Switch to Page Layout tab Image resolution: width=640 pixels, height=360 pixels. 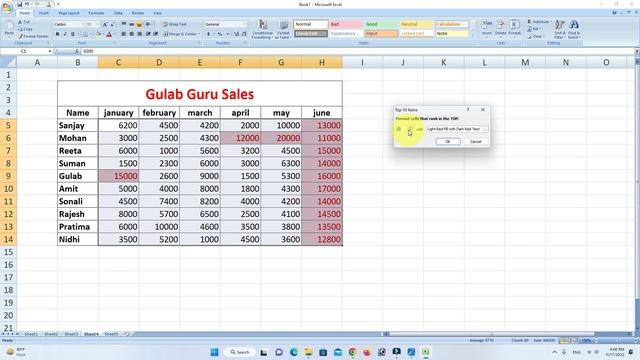[69, 13]
